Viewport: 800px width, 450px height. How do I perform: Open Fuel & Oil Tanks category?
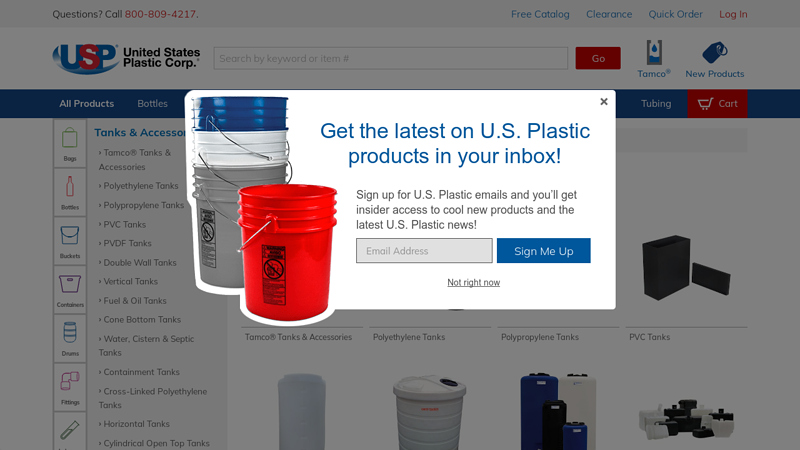pyautogui.click(x=133, y=301)
